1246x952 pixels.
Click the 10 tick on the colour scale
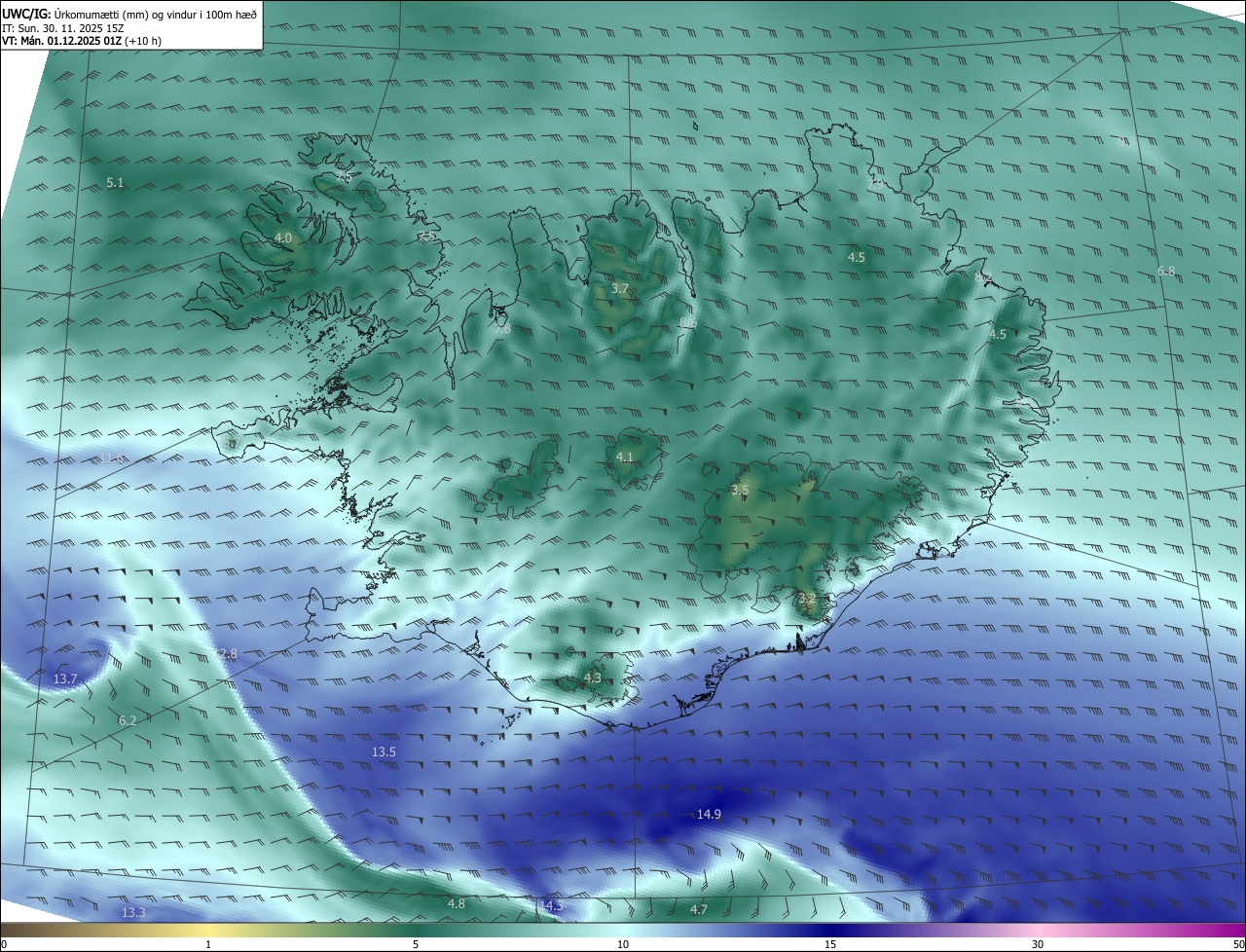coord(623,944)
